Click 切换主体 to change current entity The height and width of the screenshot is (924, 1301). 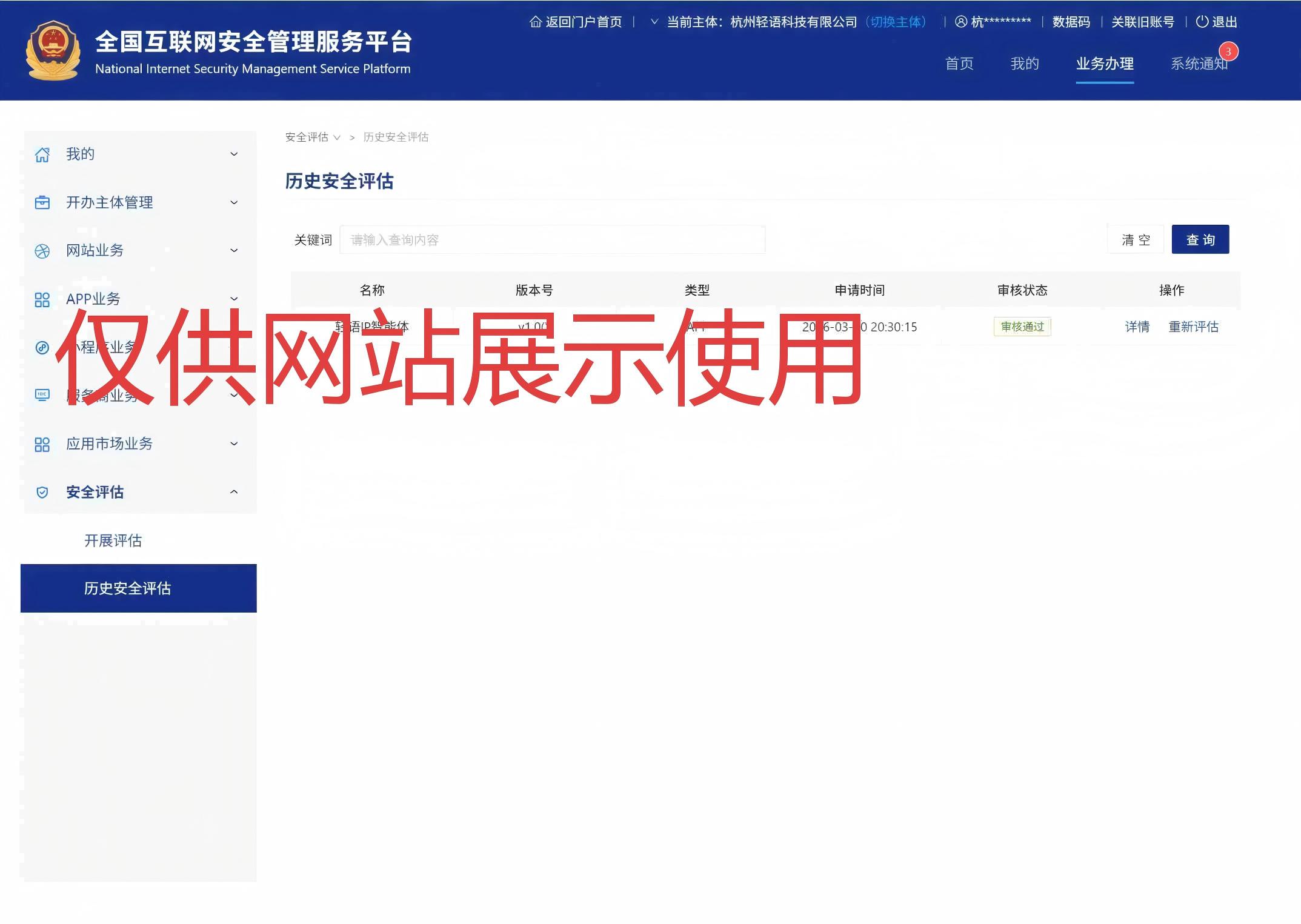(896, 22)
